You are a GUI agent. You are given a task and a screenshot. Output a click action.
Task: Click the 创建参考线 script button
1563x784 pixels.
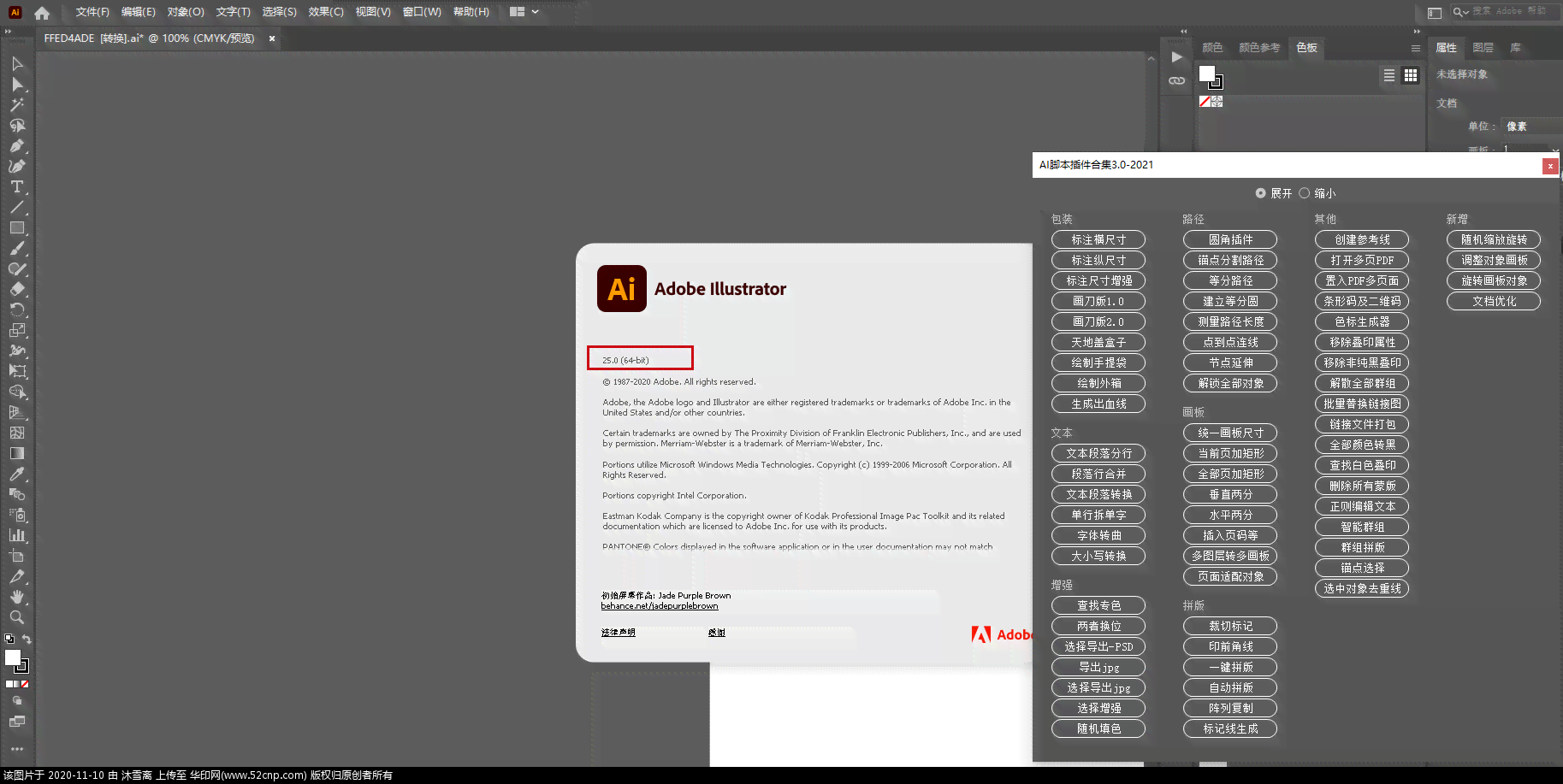coord(1362,239)
